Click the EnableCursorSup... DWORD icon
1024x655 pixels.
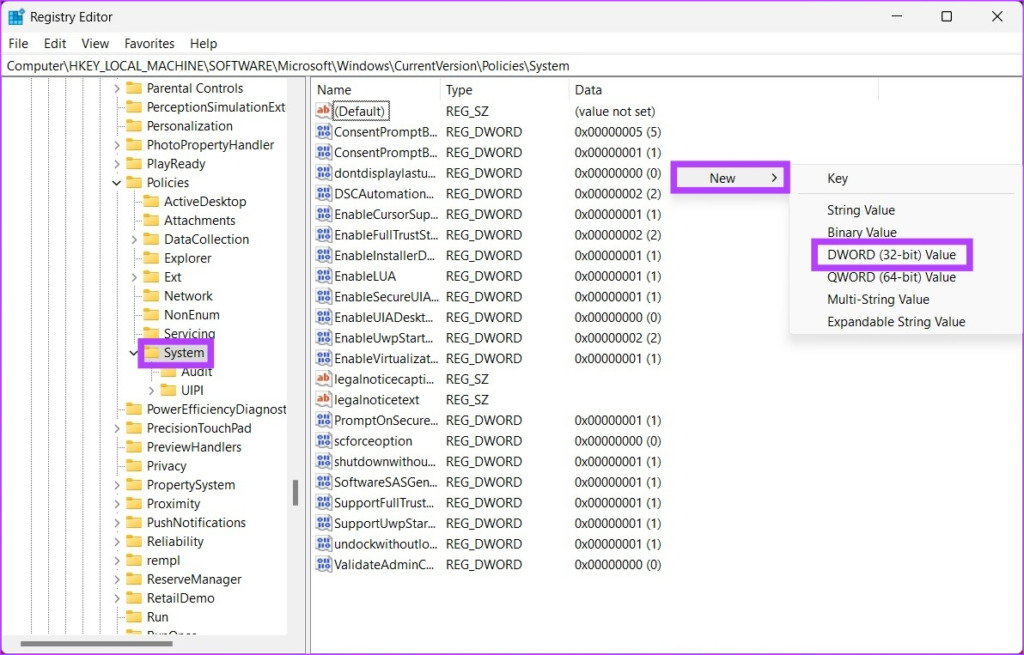pos(323,214)
